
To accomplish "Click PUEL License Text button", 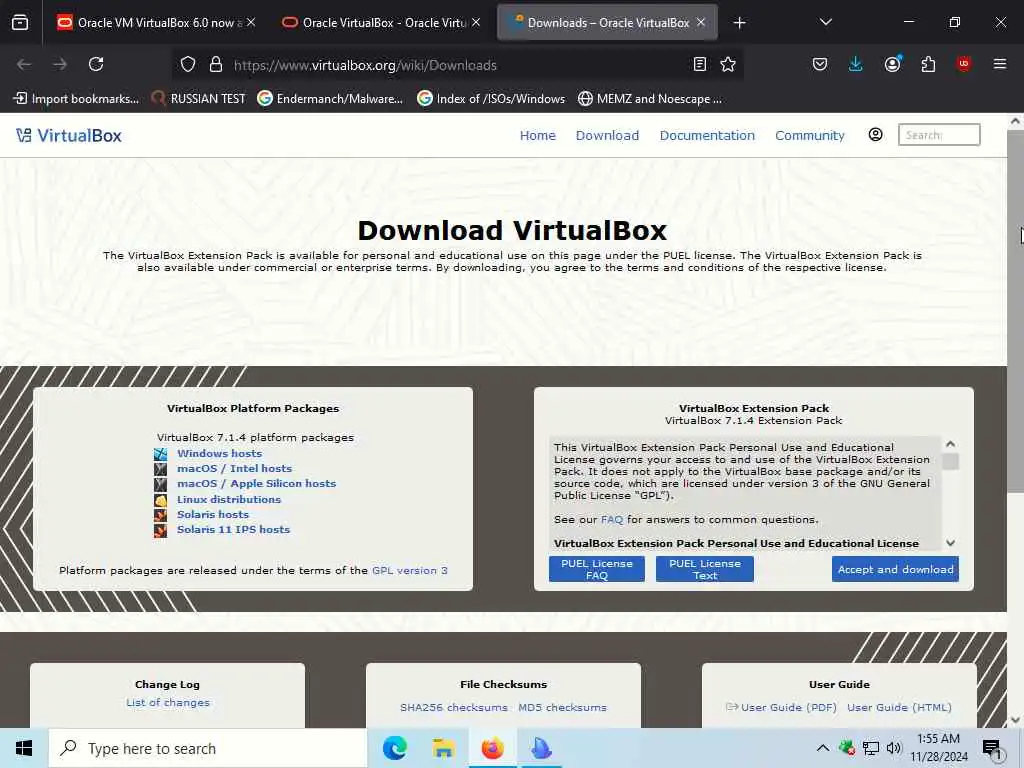I will pos(705,569).
